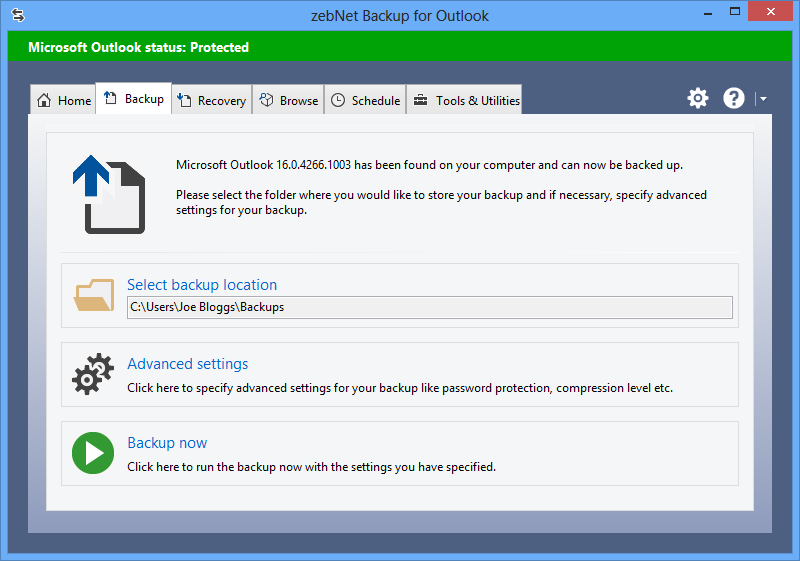
Task: Open the Browse tab
Action: pyautogui.click(x=288, y=100)
